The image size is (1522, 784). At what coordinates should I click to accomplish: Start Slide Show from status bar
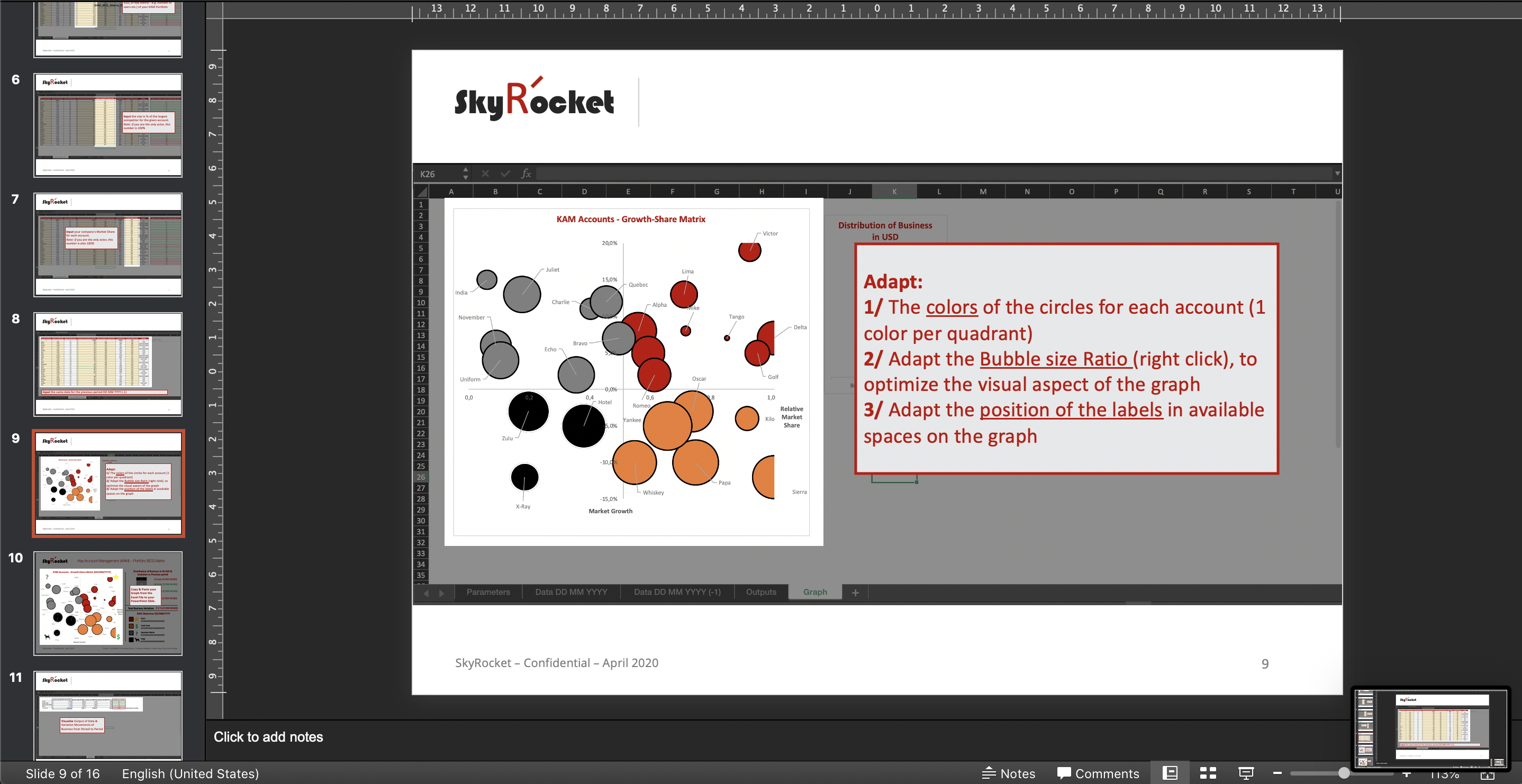point(1246,773)
